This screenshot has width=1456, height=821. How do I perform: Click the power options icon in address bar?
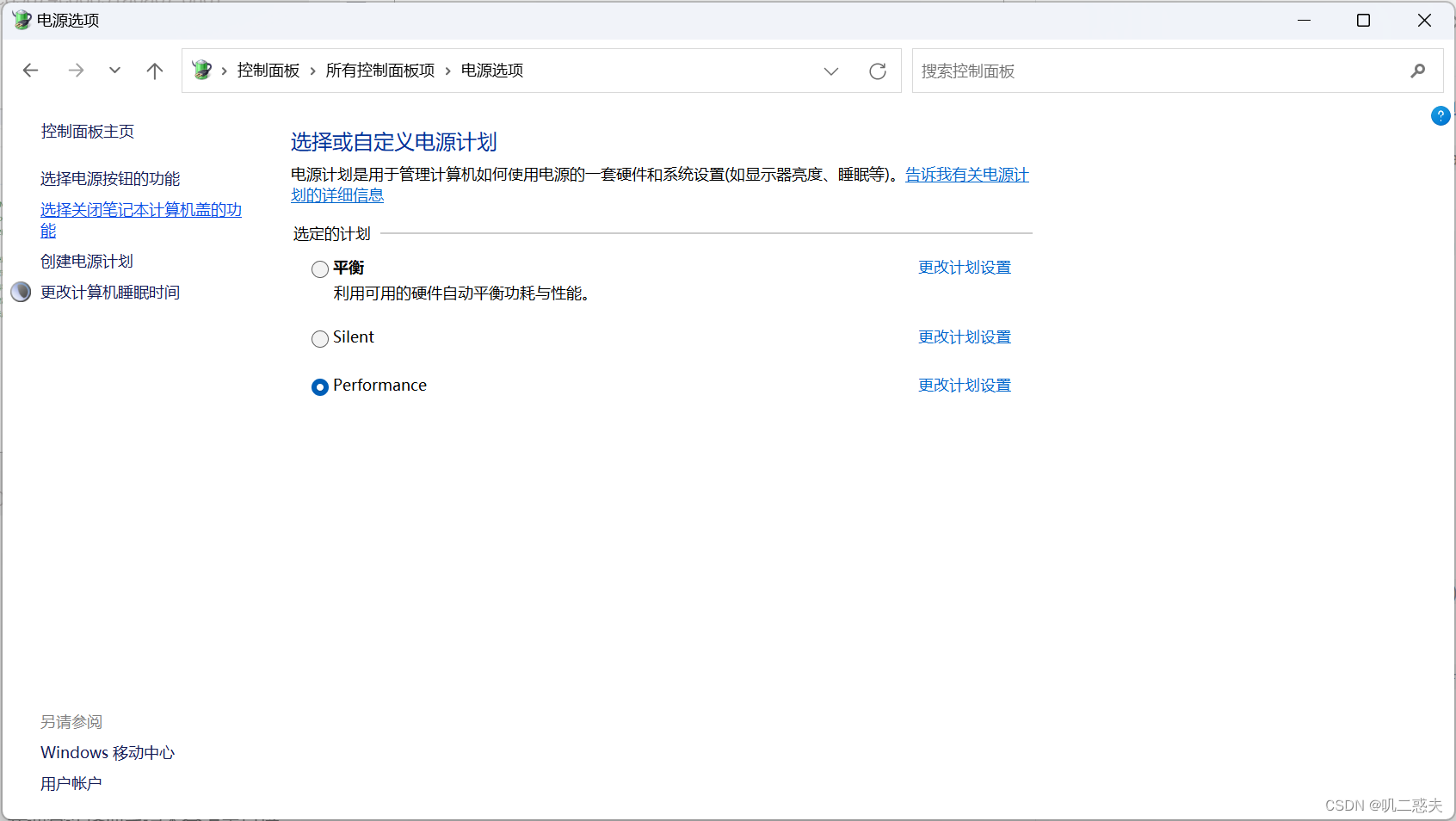pos(202,70)
